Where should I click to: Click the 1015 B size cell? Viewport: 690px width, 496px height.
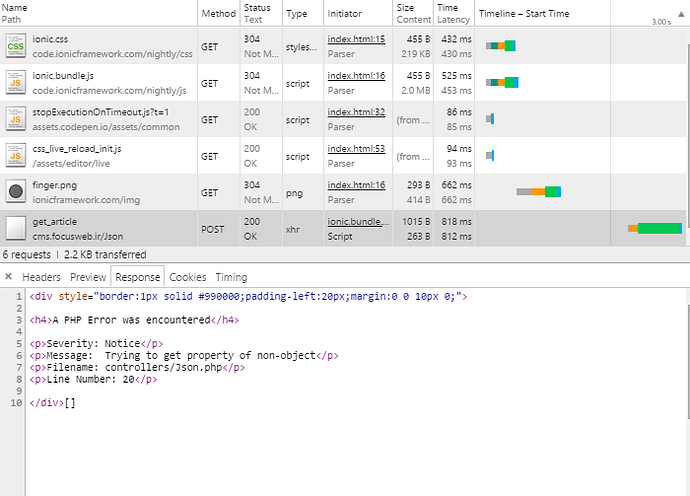click(416, 222)
